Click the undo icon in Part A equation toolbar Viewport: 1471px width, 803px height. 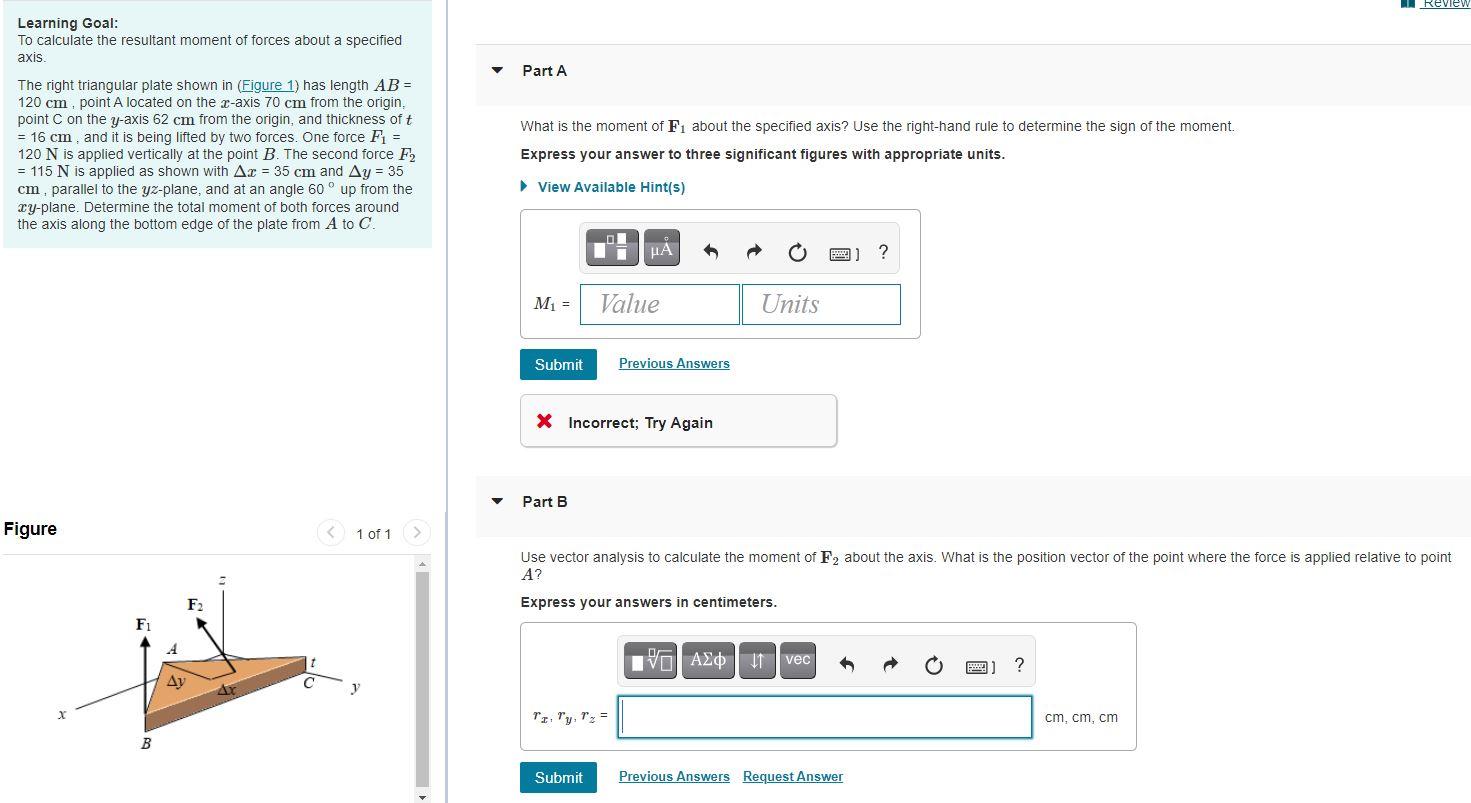pyautogui.click(x=712, y=252)
